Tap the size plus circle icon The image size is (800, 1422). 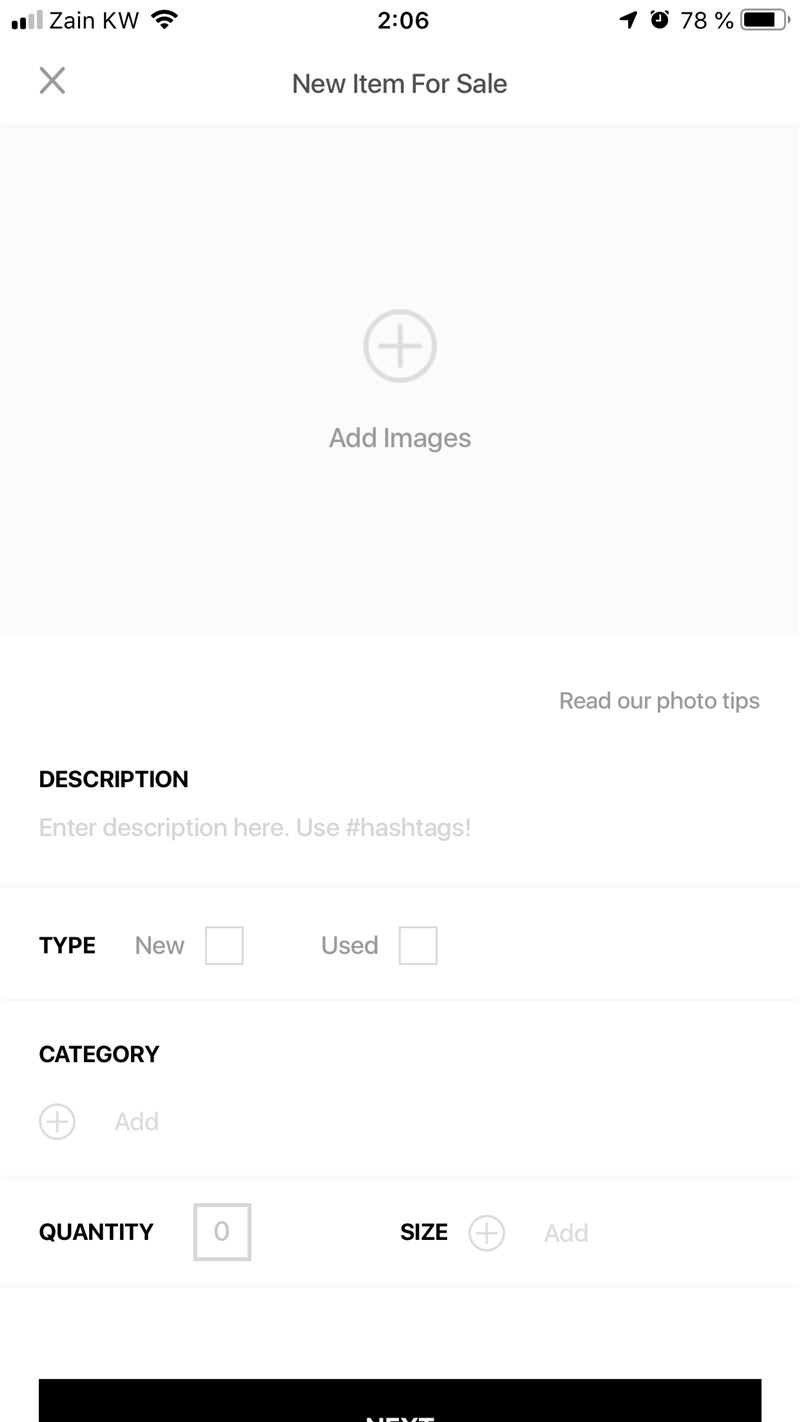[487, 1233]
